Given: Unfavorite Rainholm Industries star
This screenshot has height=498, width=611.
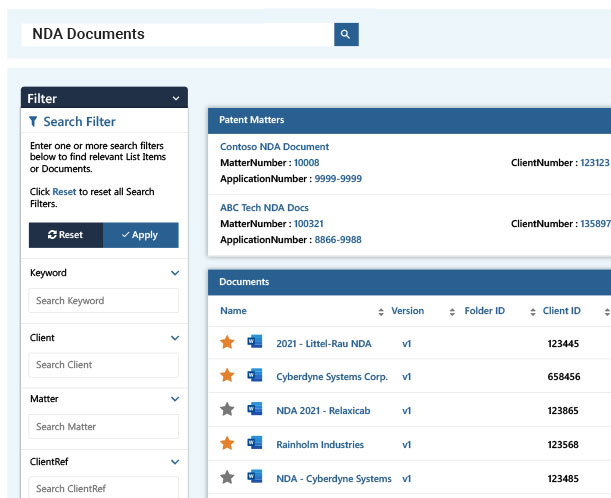Looking at the screenshot, I should tap(227, 443).
